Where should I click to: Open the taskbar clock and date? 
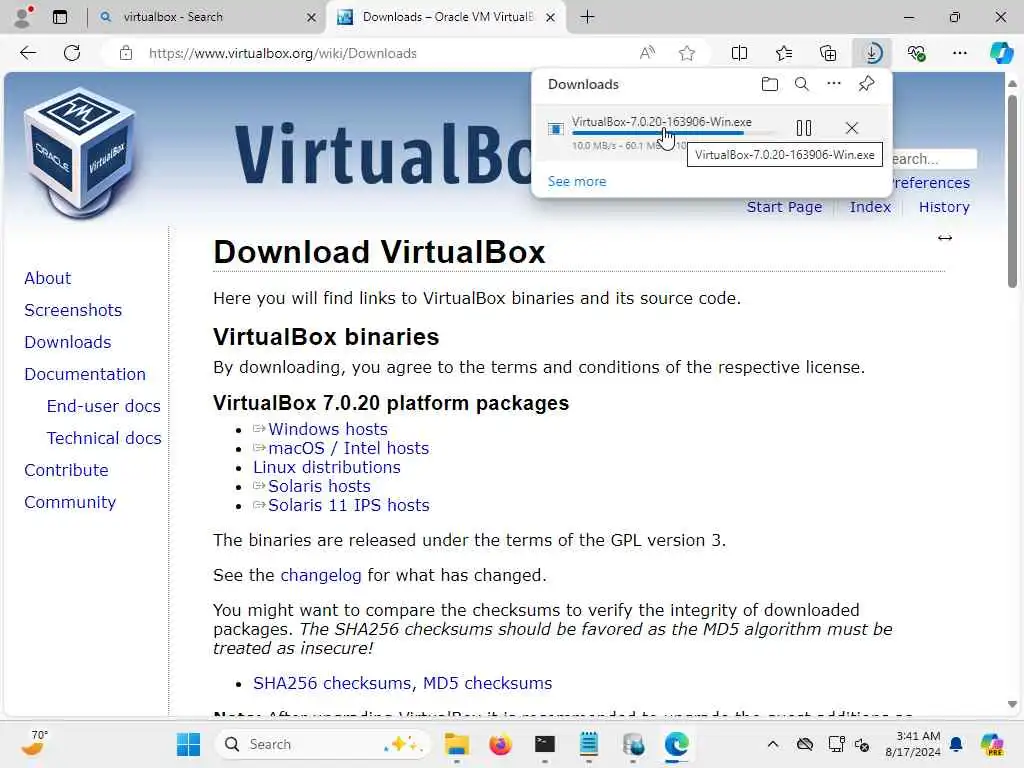(913, 744)
